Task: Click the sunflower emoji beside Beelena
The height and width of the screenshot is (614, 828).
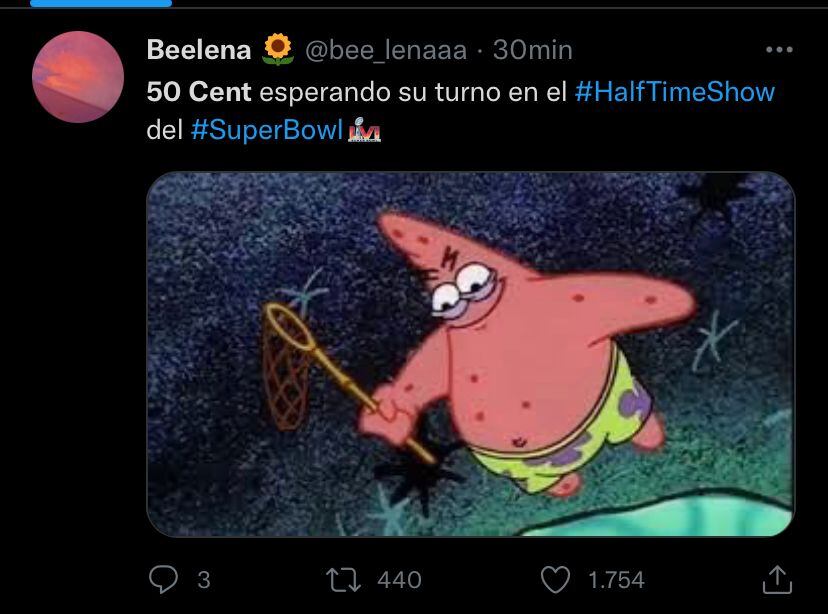Action: click(x=277, y=48)
